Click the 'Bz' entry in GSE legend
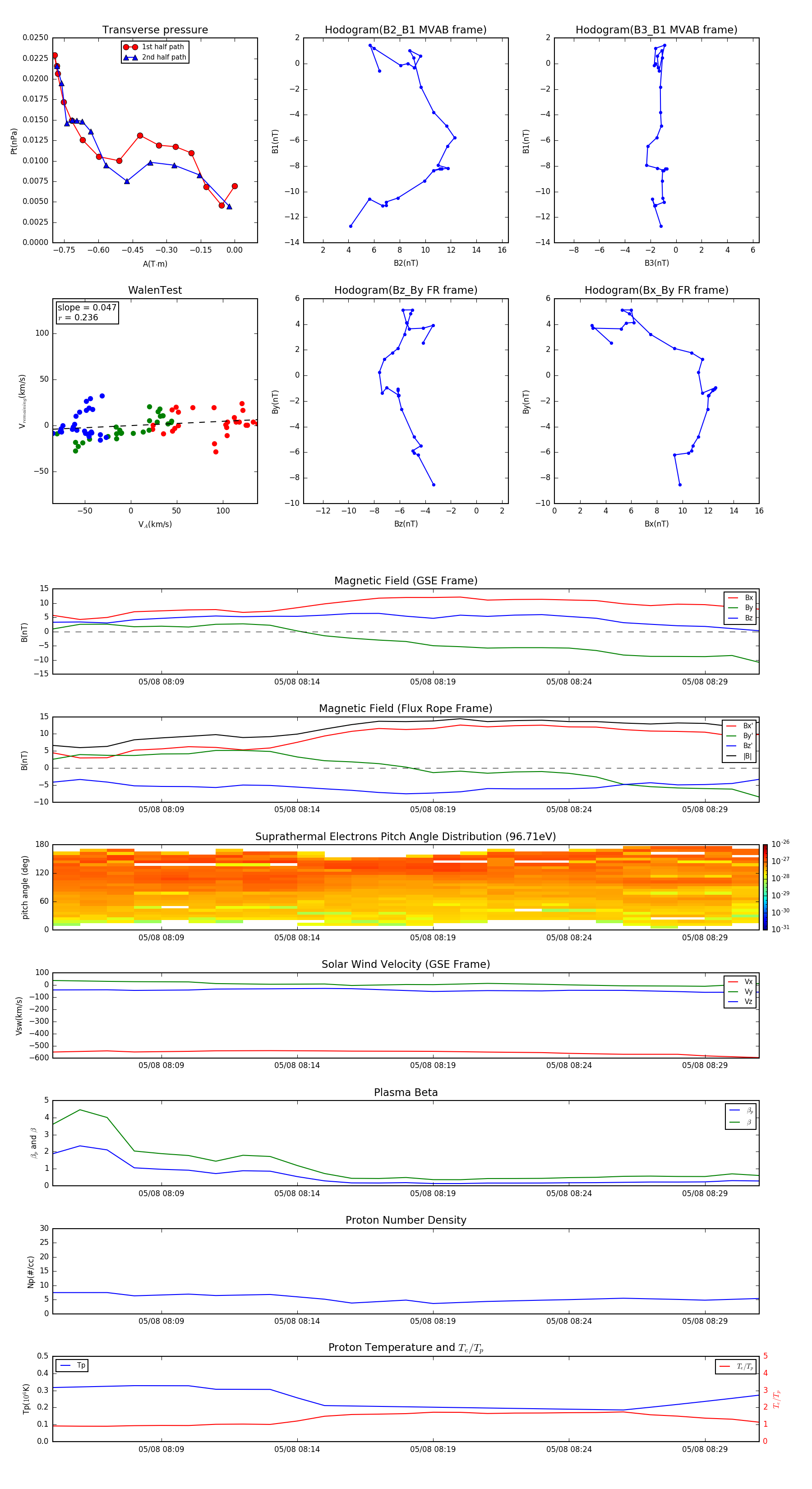This screenshot has width=812, height=1489. pos(740,618)
